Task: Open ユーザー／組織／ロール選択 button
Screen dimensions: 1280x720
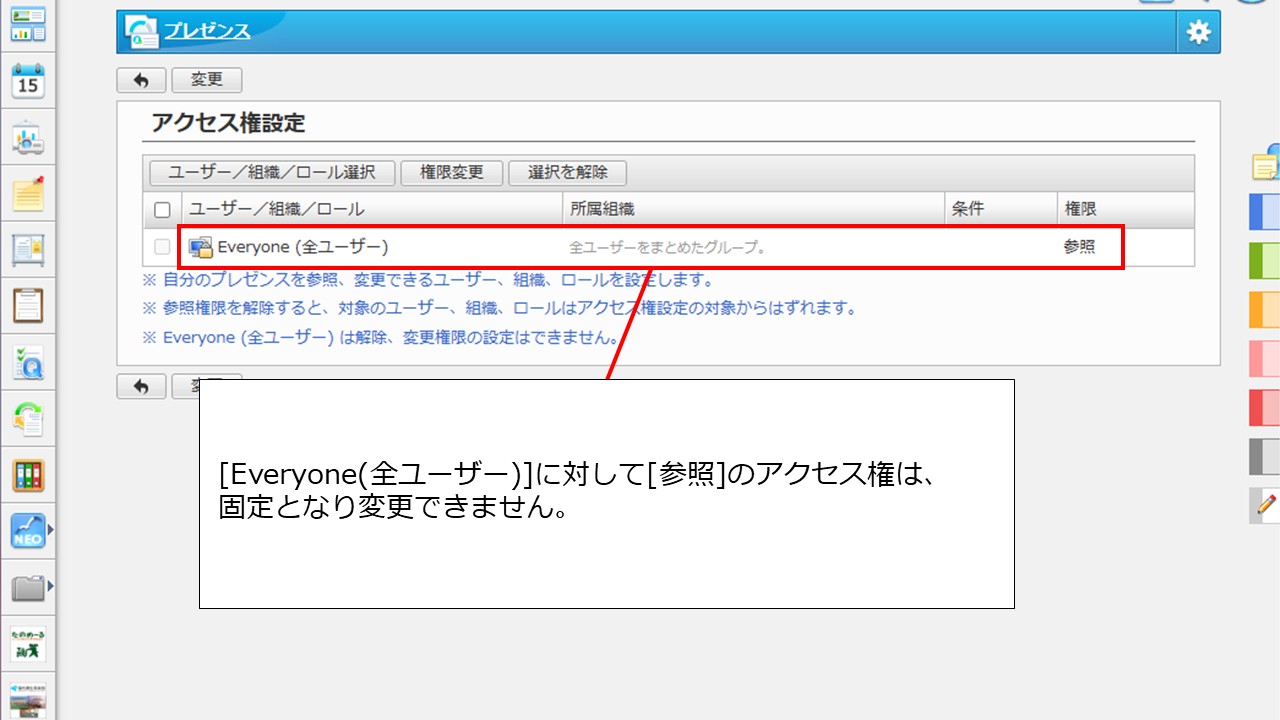Action: coord(272,172)
